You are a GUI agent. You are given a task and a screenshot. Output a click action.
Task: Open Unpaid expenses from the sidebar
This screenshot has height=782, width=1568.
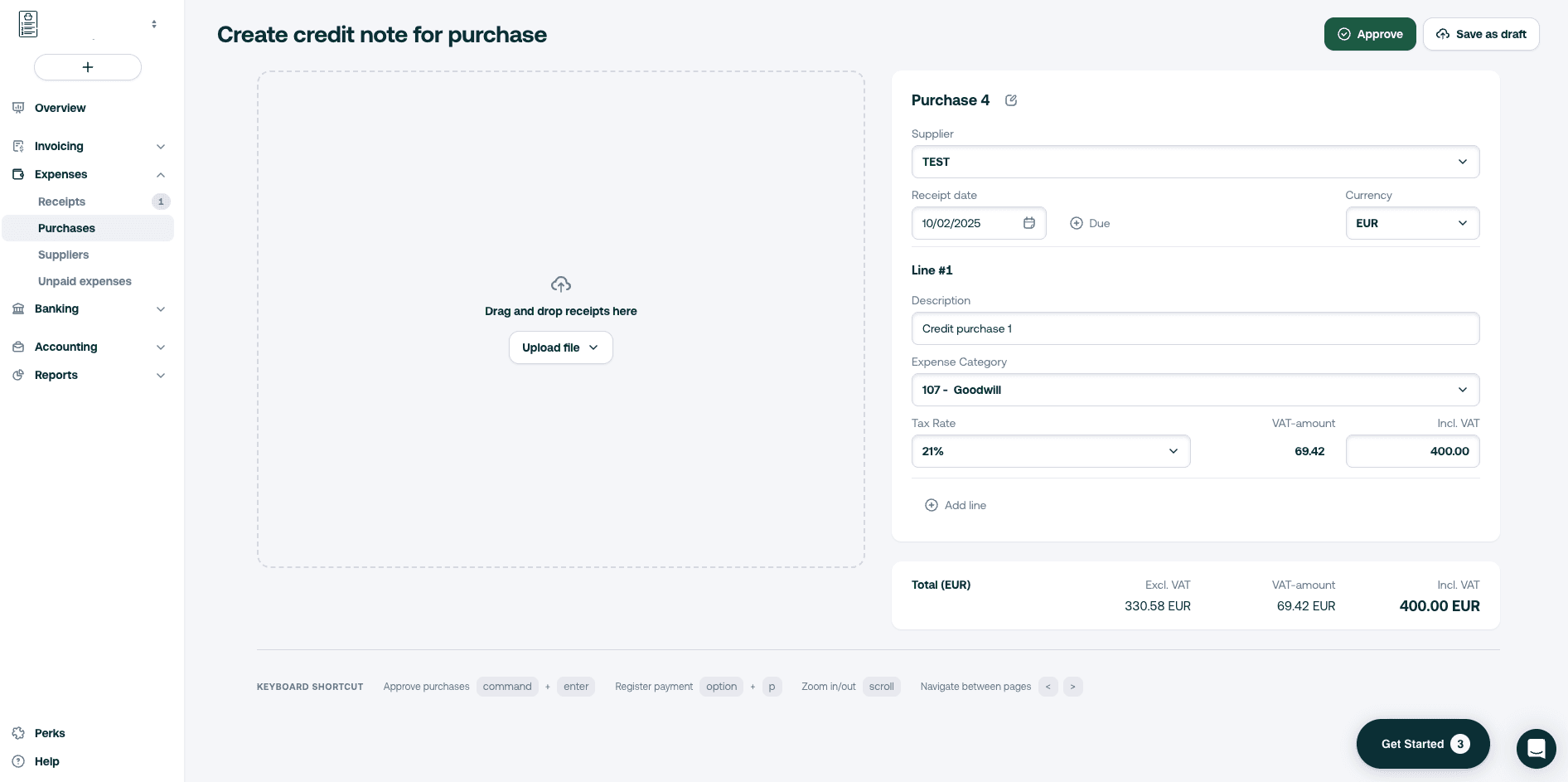(85, 281)
